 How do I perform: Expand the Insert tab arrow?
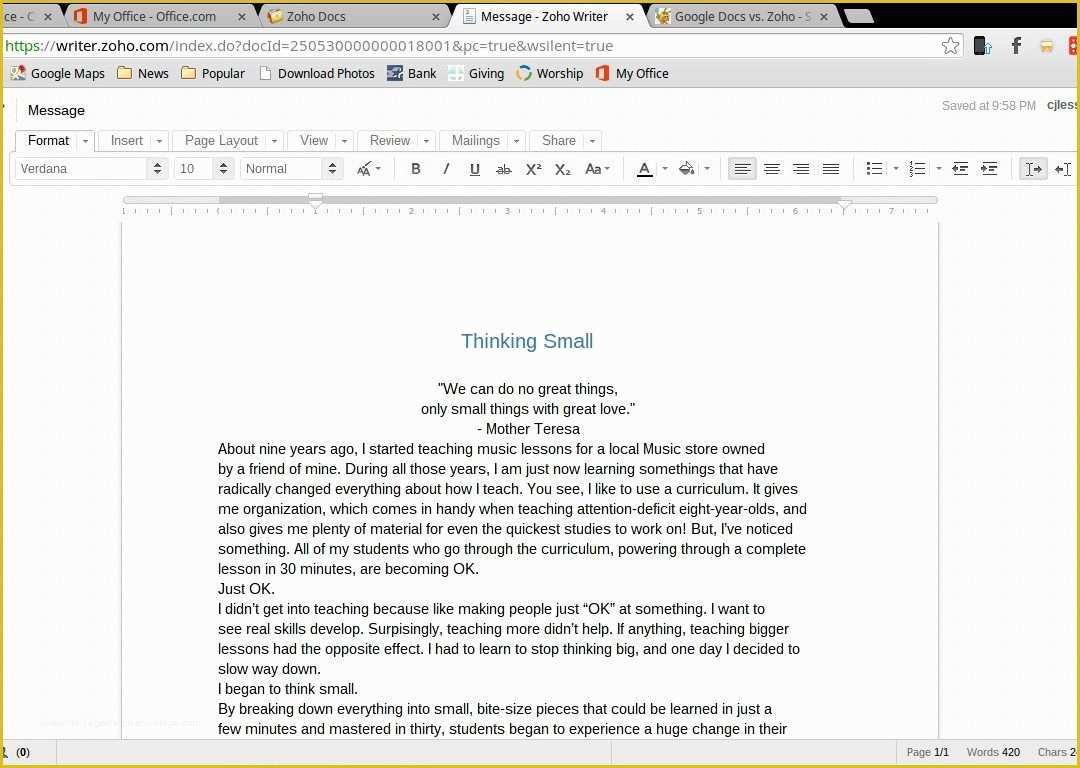(x=159, y=141)
